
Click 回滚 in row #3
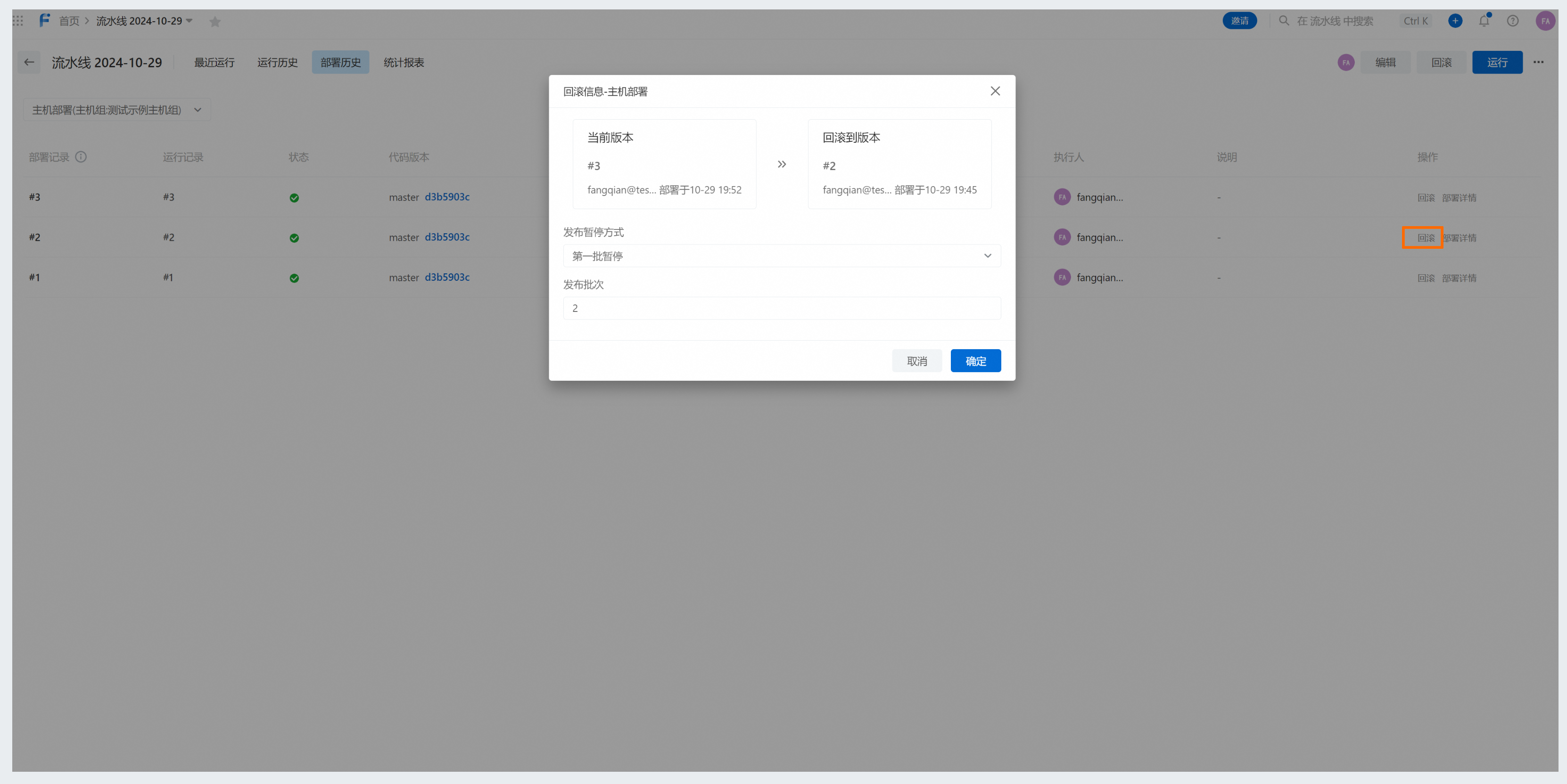pos(1426,197)
